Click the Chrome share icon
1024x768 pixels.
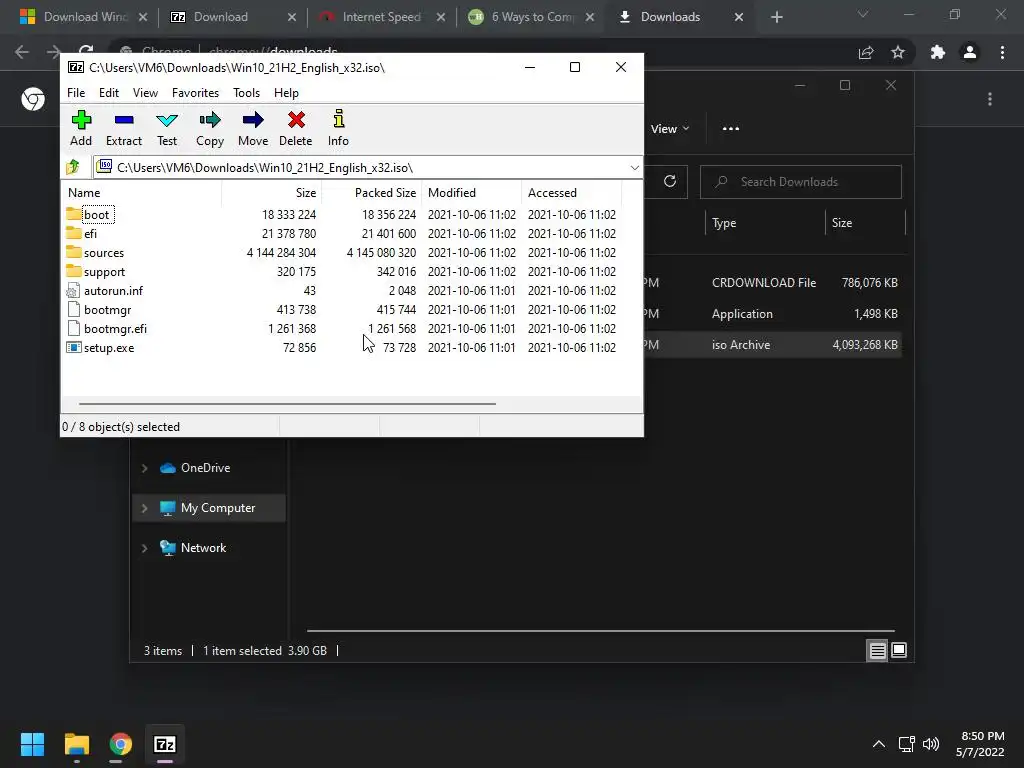(x=866, y=52)
